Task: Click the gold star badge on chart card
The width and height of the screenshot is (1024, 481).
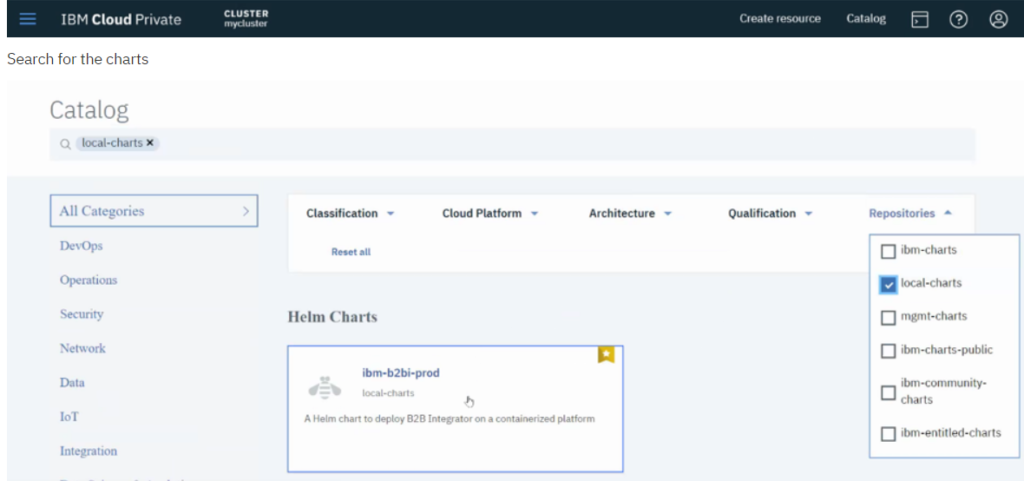Action: (x=606, y=354)
